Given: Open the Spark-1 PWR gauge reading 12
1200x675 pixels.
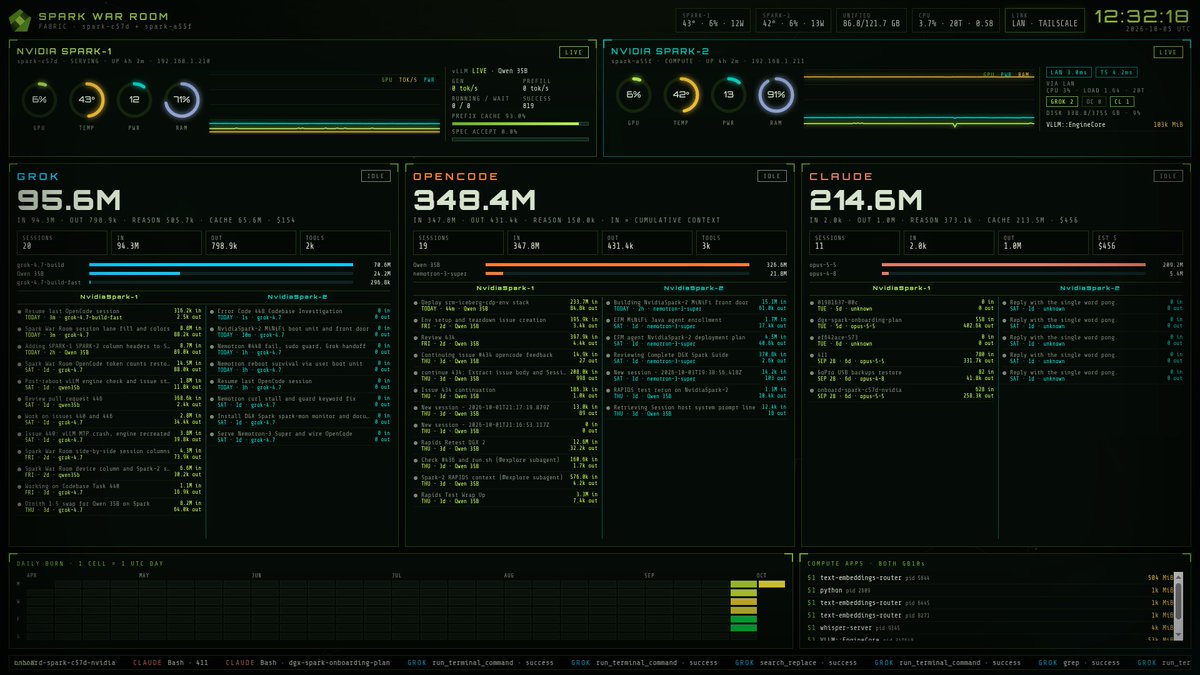Looking at the screenshot, I should [135, 99].
